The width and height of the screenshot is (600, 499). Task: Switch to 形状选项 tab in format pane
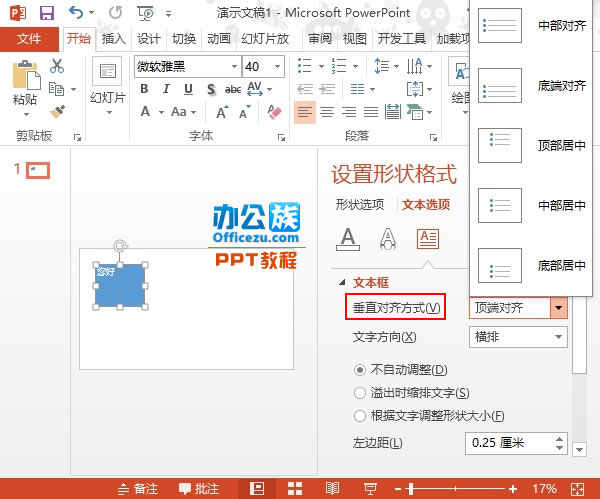click(359, 205)
